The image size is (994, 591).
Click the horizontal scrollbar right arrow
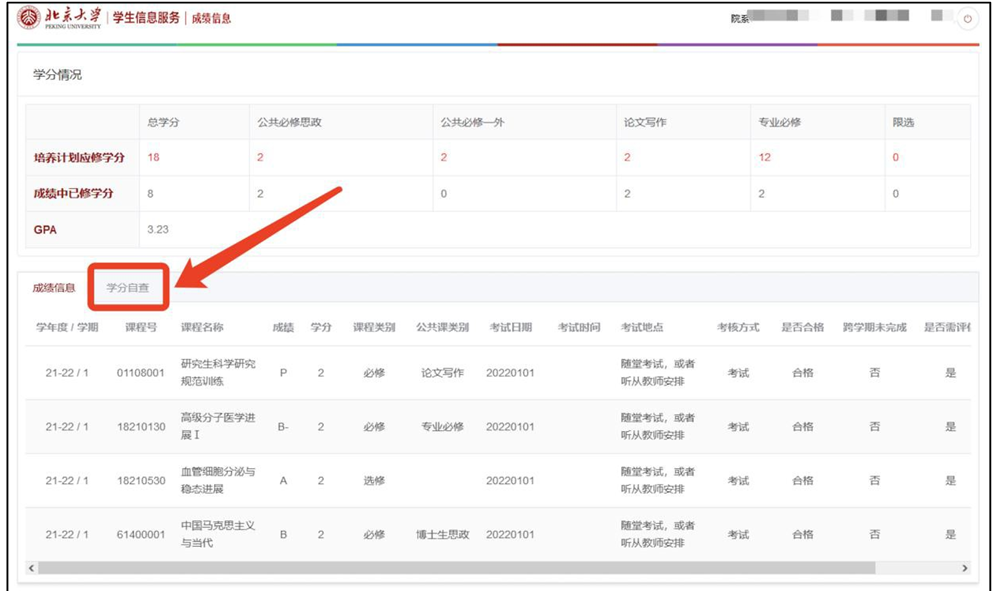tap(964, 568)
